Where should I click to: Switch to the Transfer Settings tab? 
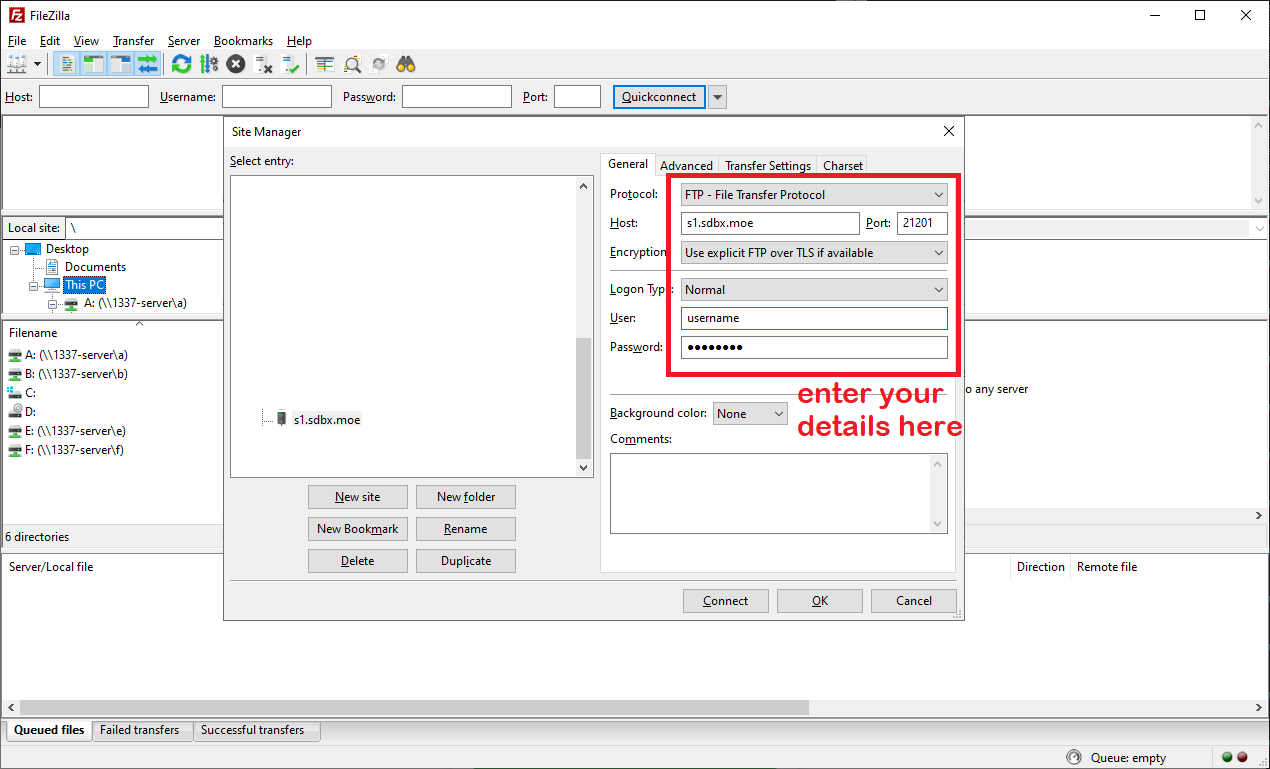(x=768, y=166)
